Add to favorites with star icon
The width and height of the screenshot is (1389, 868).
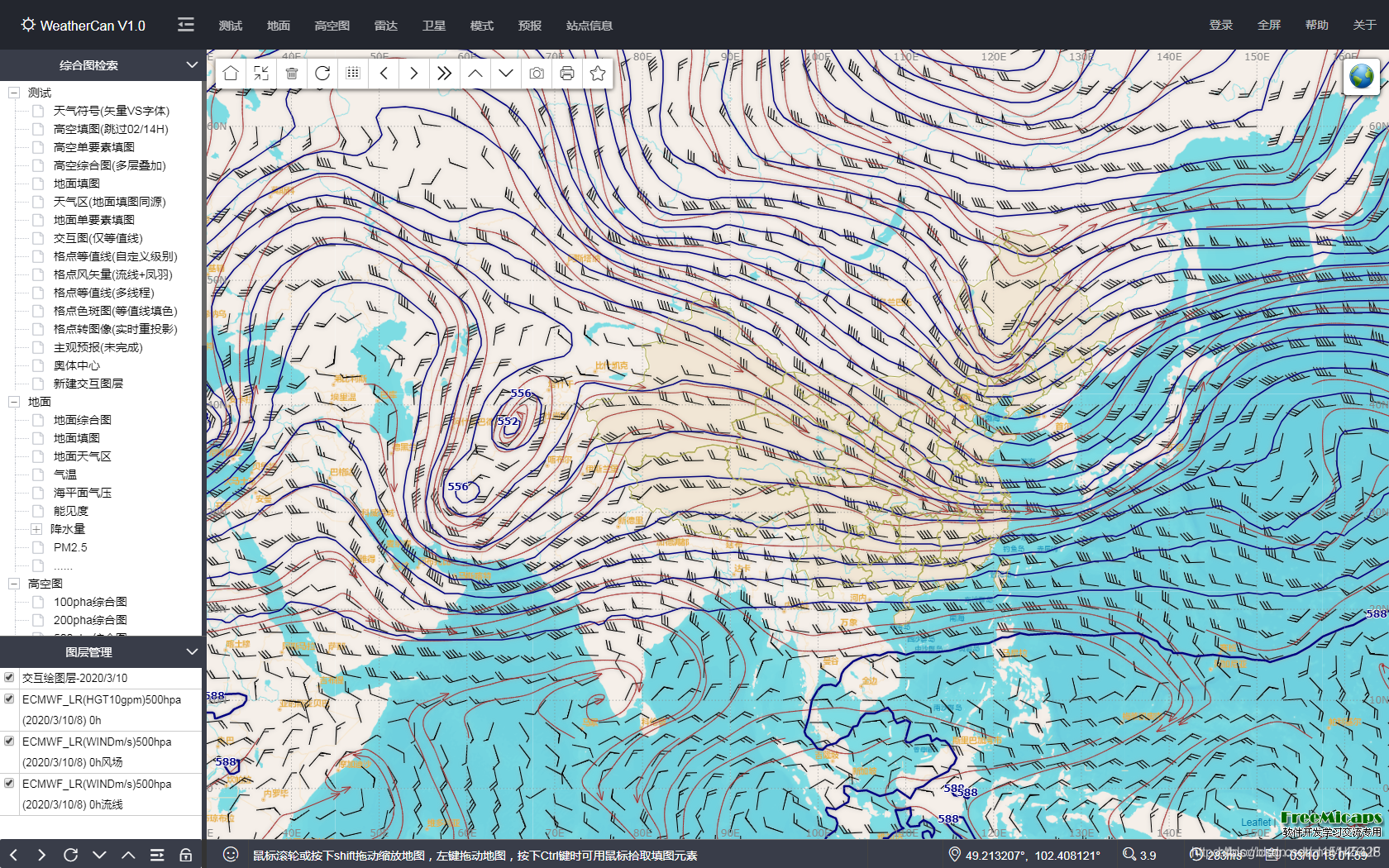(x=598, y=73)
